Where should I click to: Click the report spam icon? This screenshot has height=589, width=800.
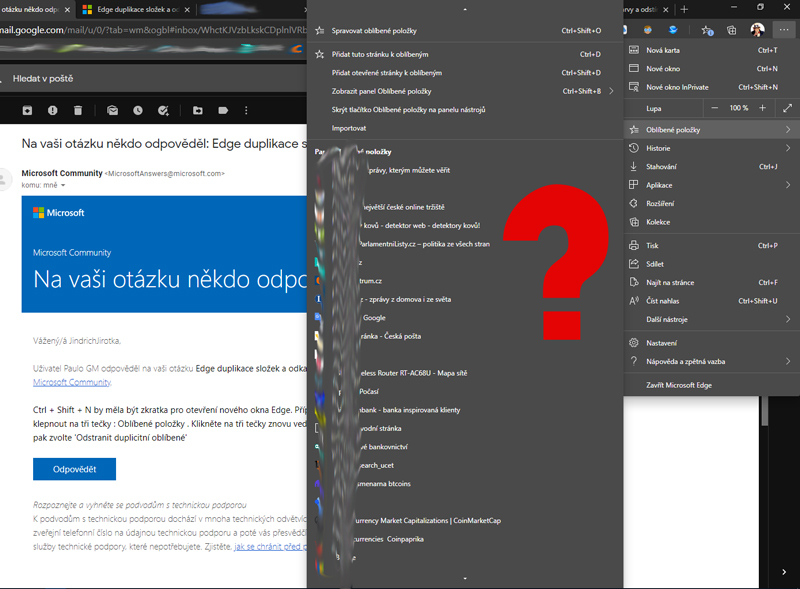click(53, 110)
